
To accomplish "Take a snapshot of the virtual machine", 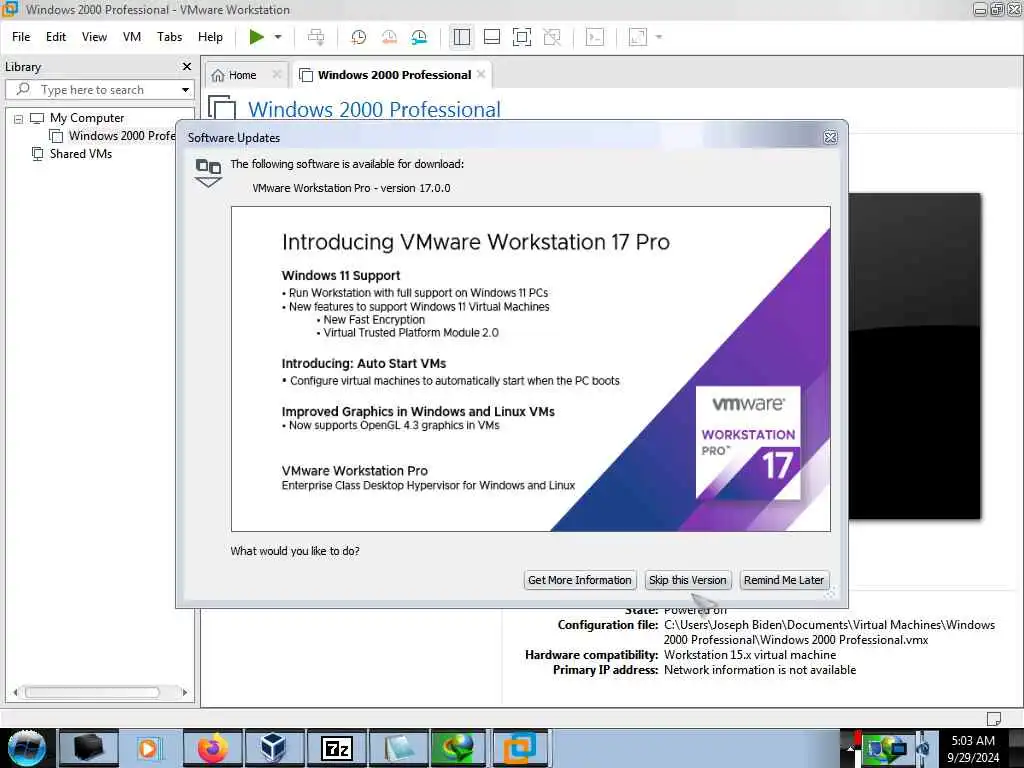I will point(358,37).
